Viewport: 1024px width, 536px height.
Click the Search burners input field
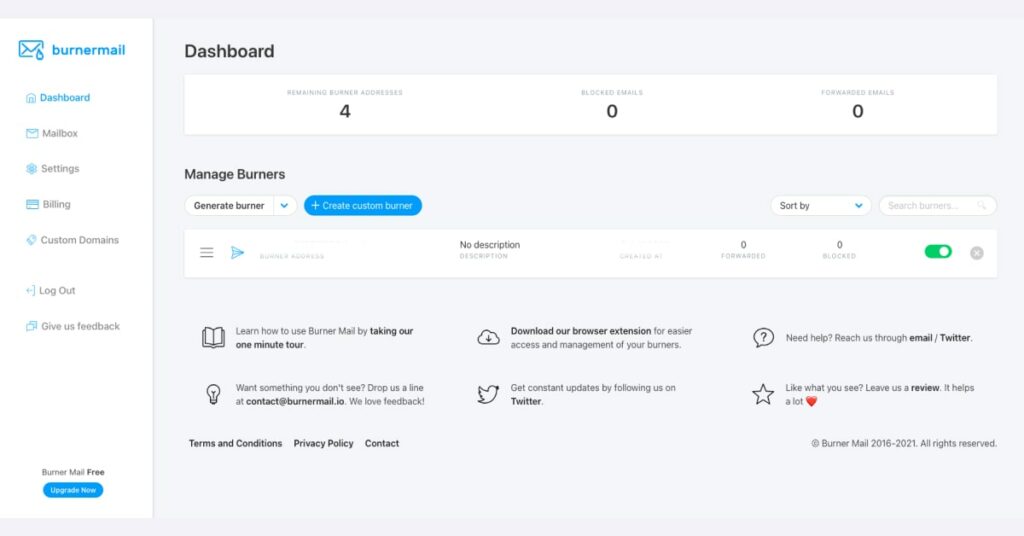930,206
